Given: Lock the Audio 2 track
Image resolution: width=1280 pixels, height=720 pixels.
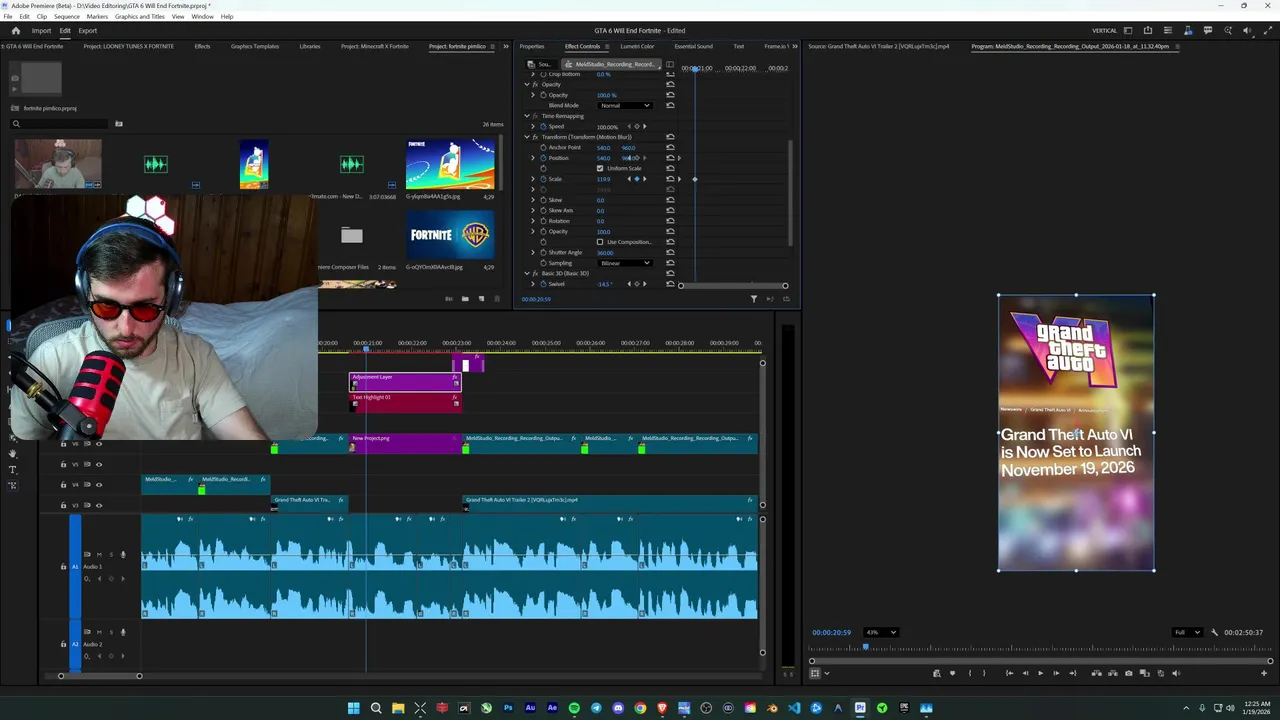Looking at the screenshot, I should 63,644.
